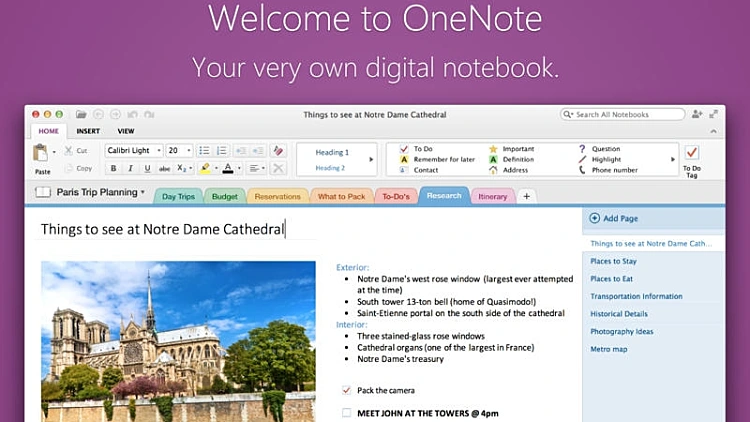Viewport: 750px width, 422px height.
Task: Apply the To Do tag
Action: (416, 149)
